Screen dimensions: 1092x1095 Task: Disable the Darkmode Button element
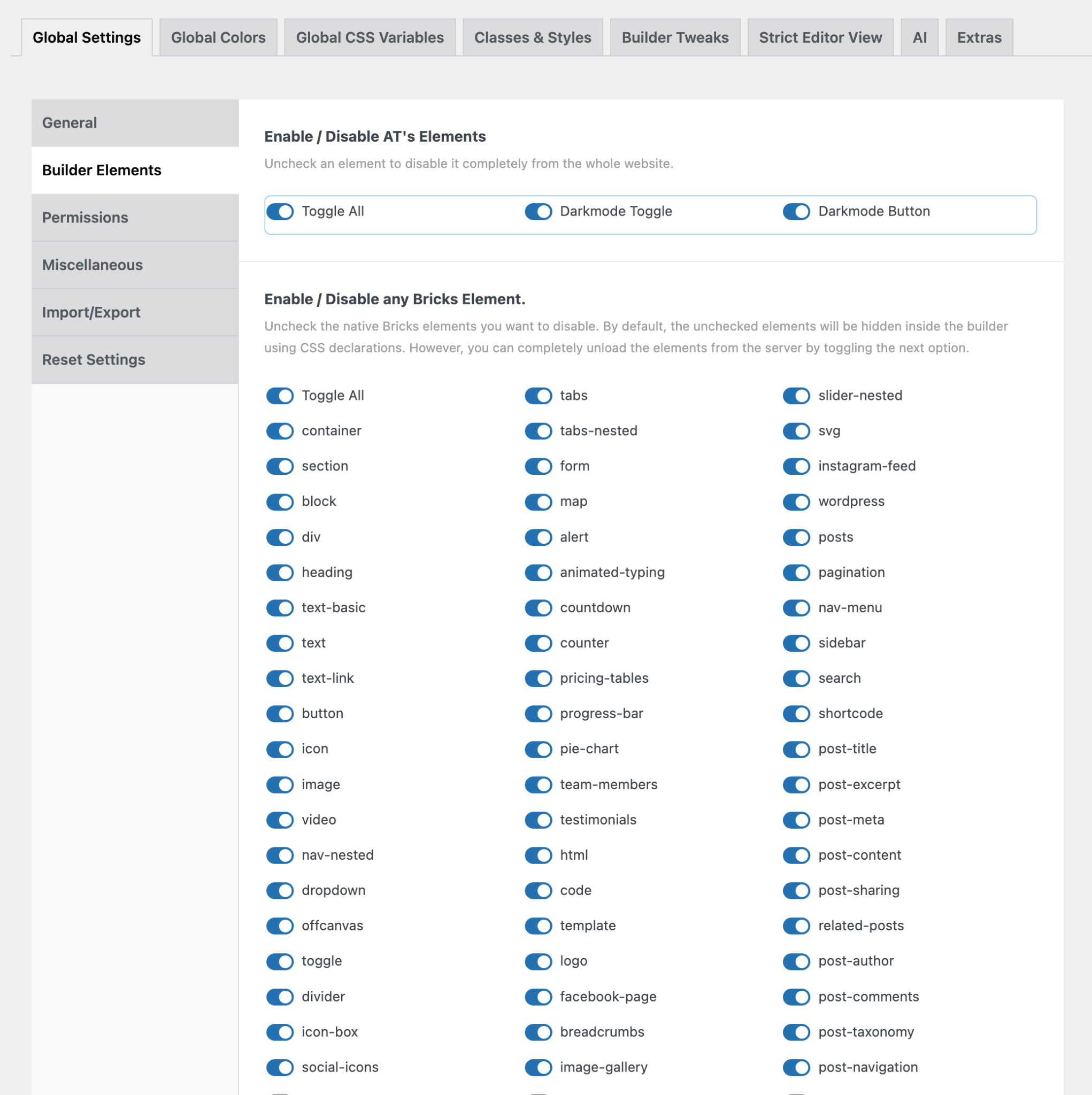tap(796, 211)
